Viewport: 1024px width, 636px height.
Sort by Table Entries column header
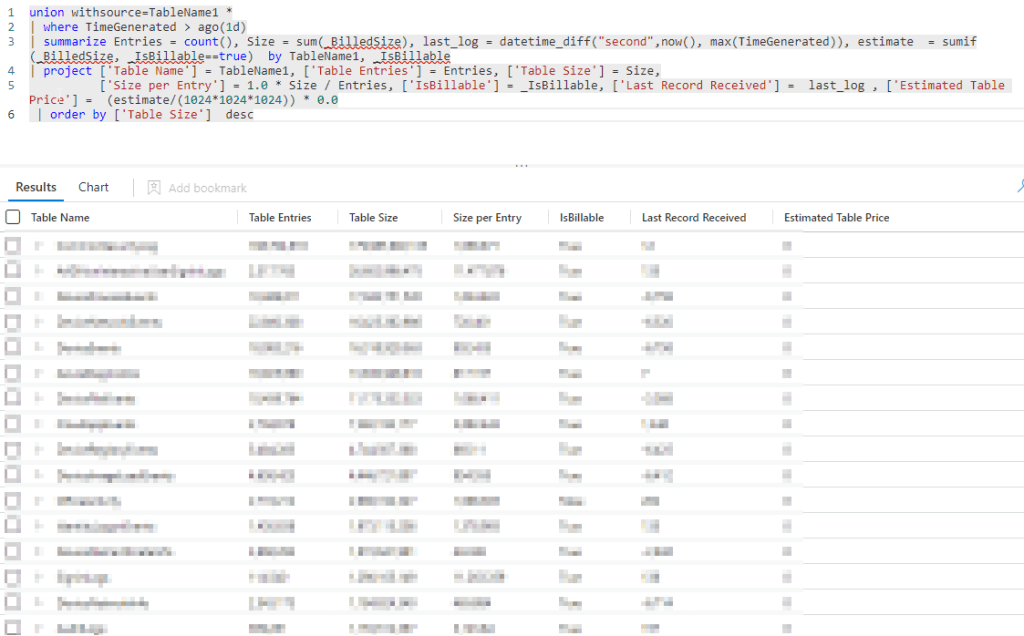280,217
